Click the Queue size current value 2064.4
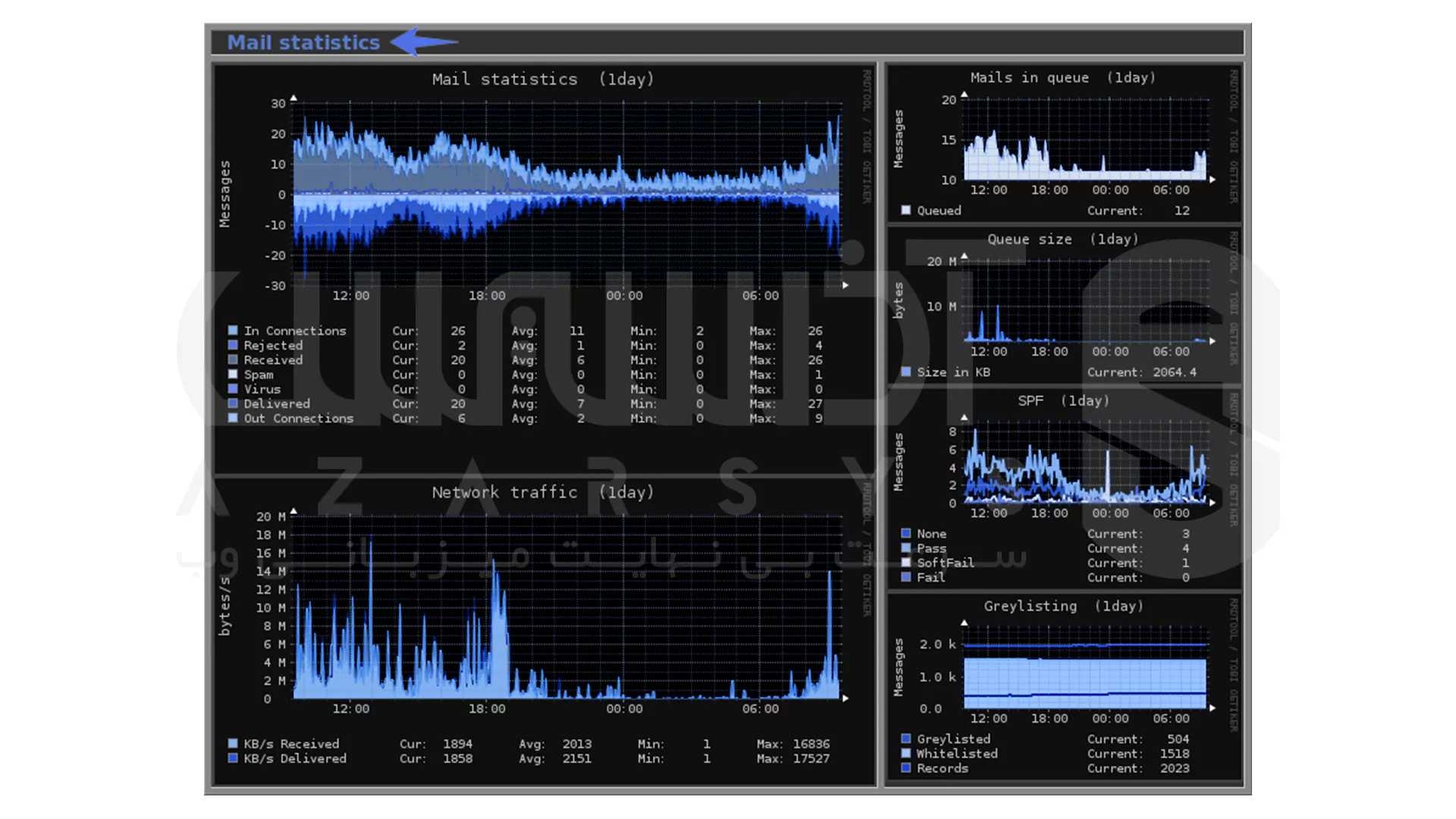This screenshot has width=1456, height=819. 1175,372
